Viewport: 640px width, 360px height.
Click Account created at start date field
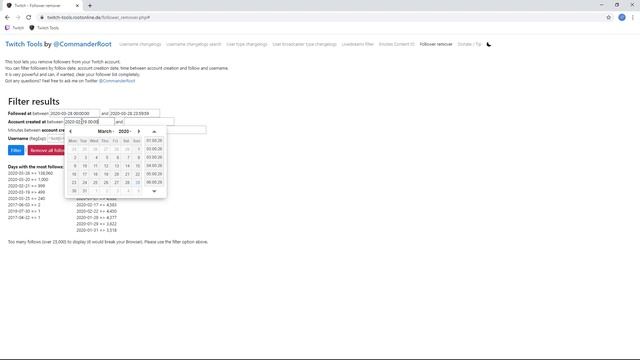89,122
